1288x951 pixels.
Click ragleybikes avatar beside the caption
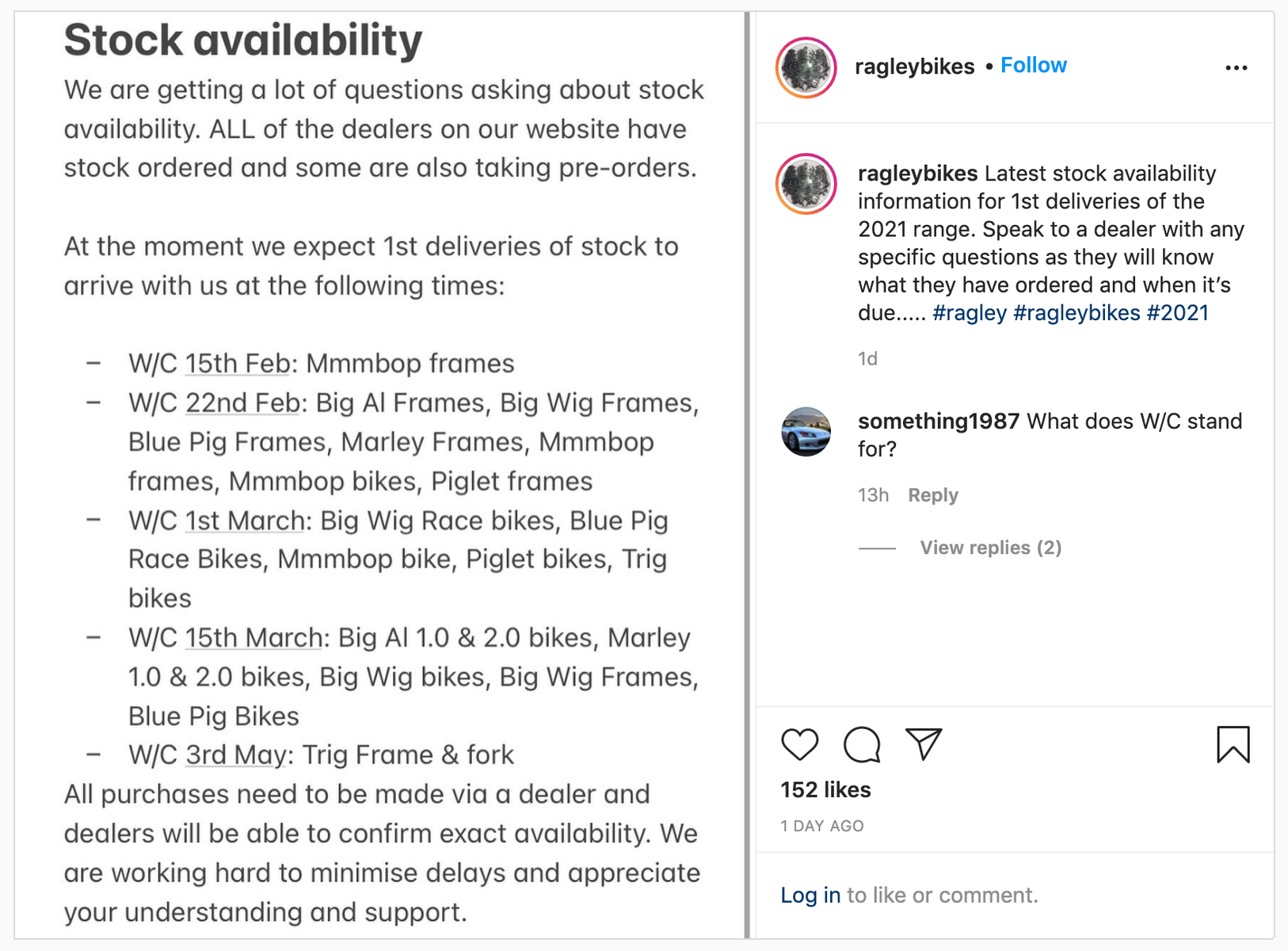click(x=806, y=185)
